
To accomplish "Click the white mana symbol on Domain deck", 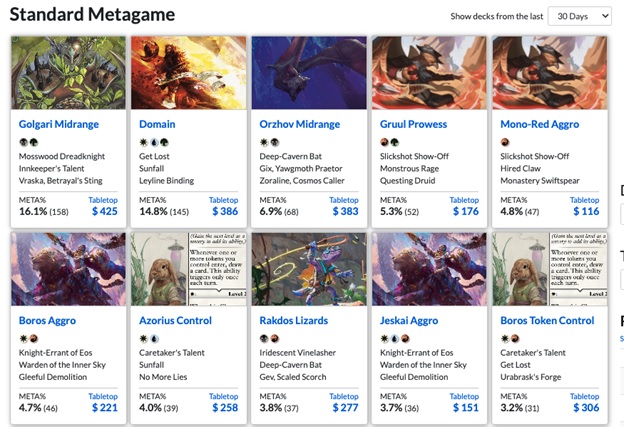I will [x=143, y=142].
